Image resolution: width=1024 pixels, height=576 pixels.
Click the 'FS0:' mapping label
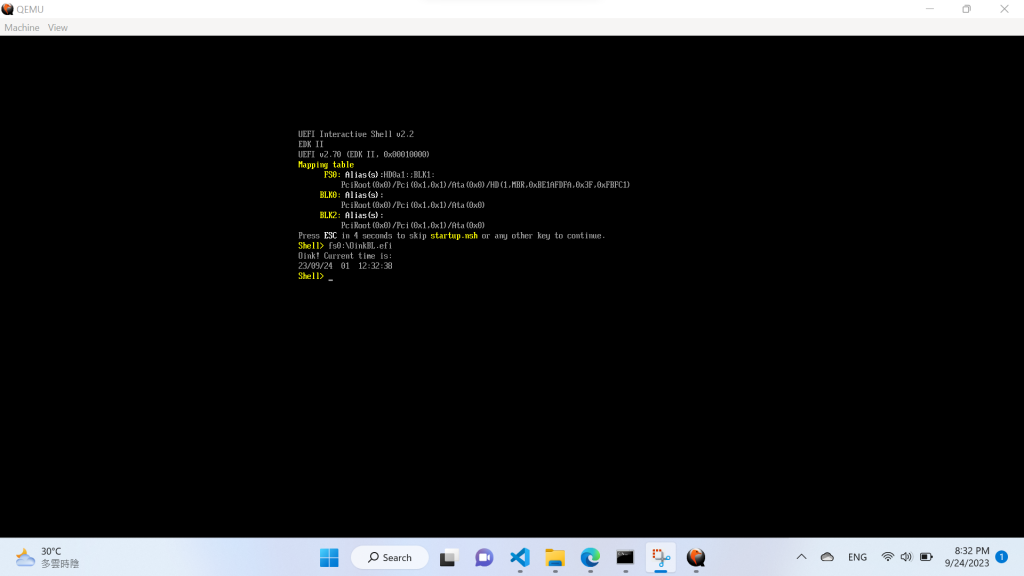pos(332,174)
